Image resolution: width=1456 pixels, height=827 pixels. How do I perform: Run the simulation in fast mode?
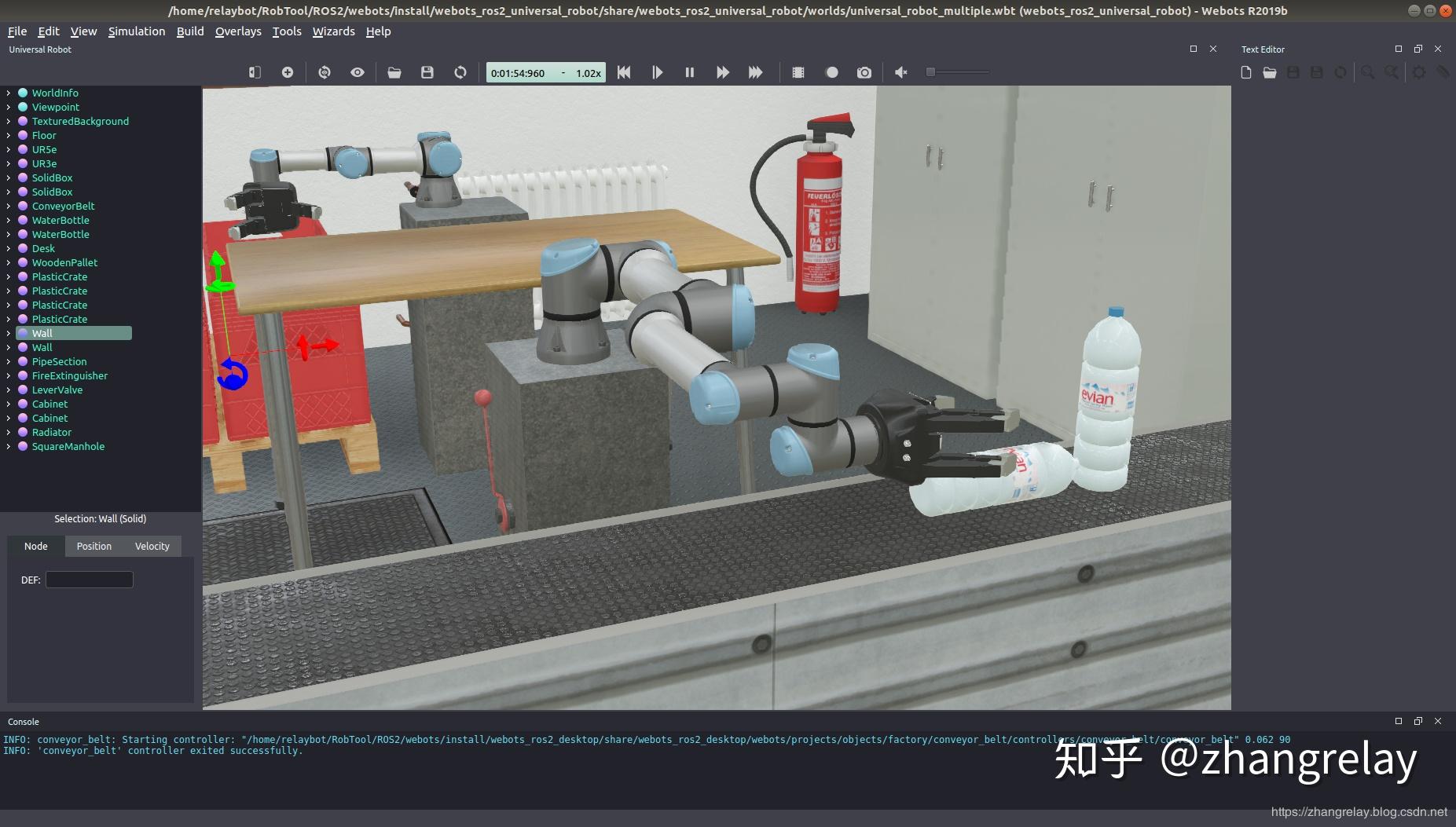pos(723,72)
